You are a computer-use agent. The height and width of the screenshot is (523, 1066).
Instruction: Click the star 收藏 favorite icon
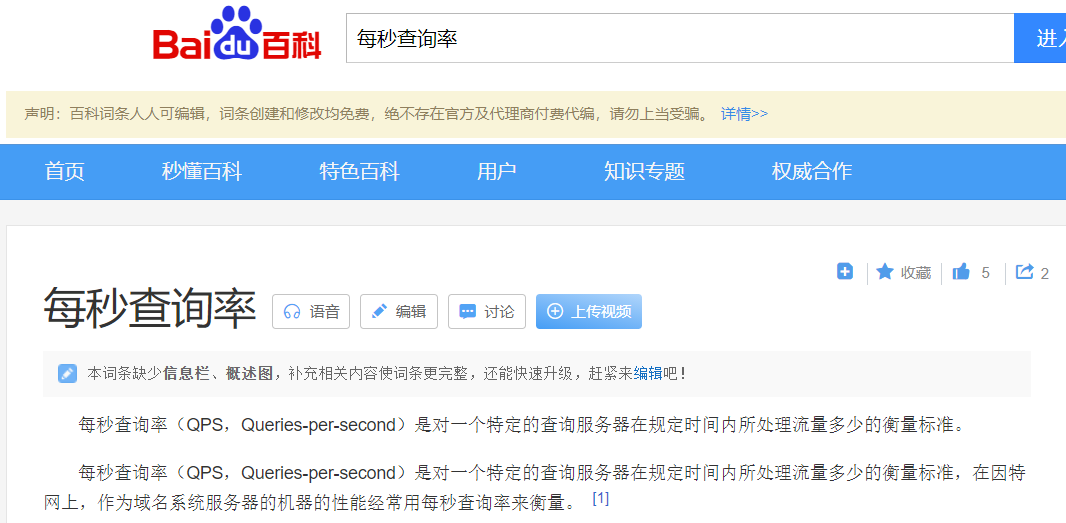coord(885,272)
